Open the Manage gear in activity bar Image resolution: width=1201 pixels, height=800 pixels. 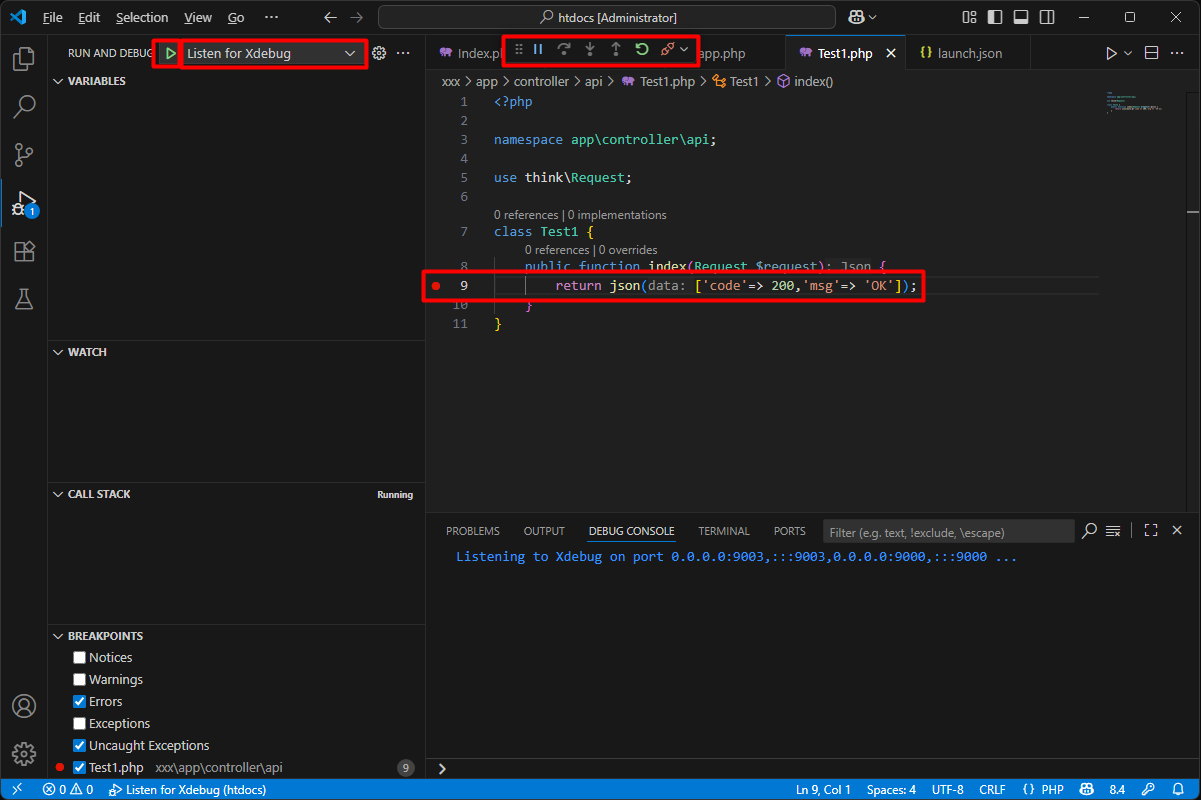coord(24,754)
